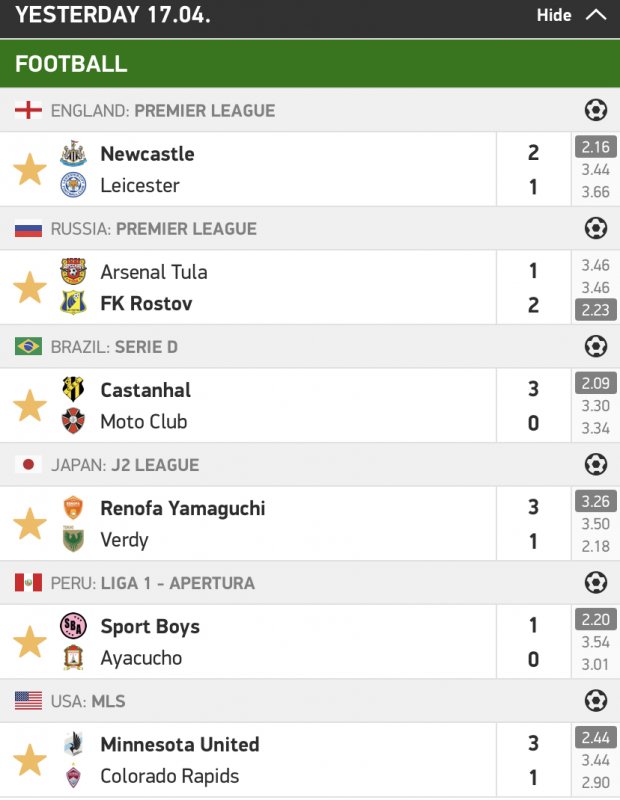The height and width of the screenshot is (800, 620).
Task: Collapse section with the up chevron
Action: (x=596, y=15)
